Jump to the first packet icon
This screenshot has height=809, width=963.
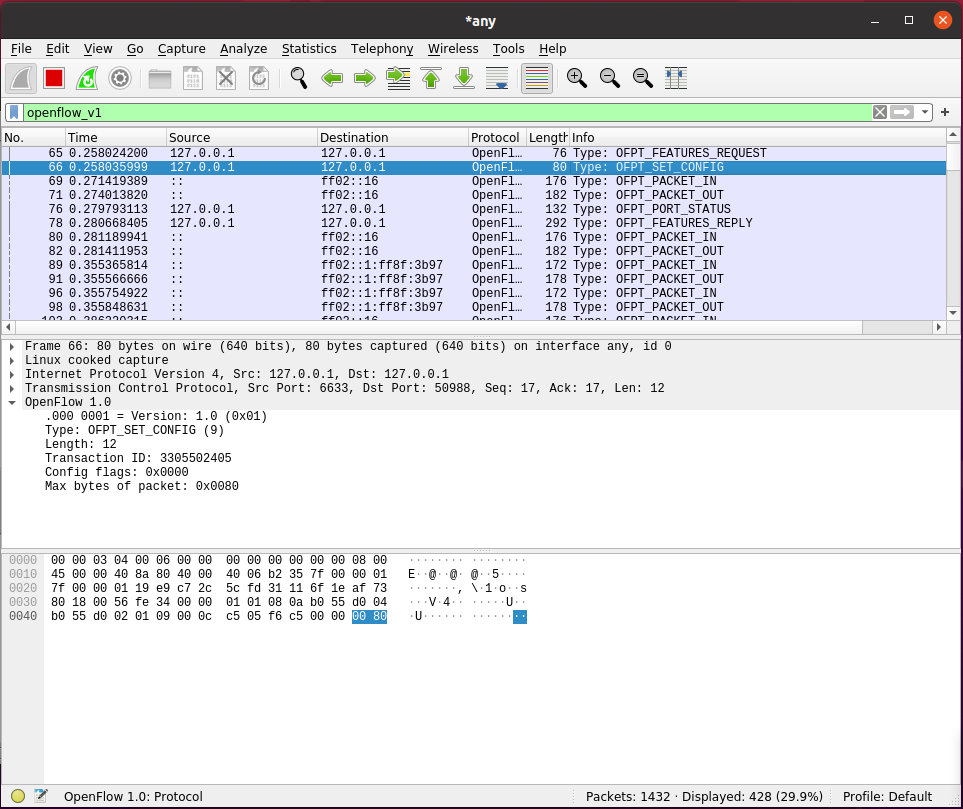431,79
